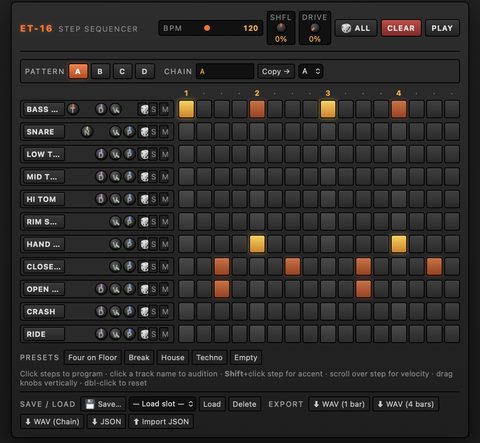Audition the SNARE track name
Screen dimensions: 480x443
pyautogui.click(x=43, y=132)
